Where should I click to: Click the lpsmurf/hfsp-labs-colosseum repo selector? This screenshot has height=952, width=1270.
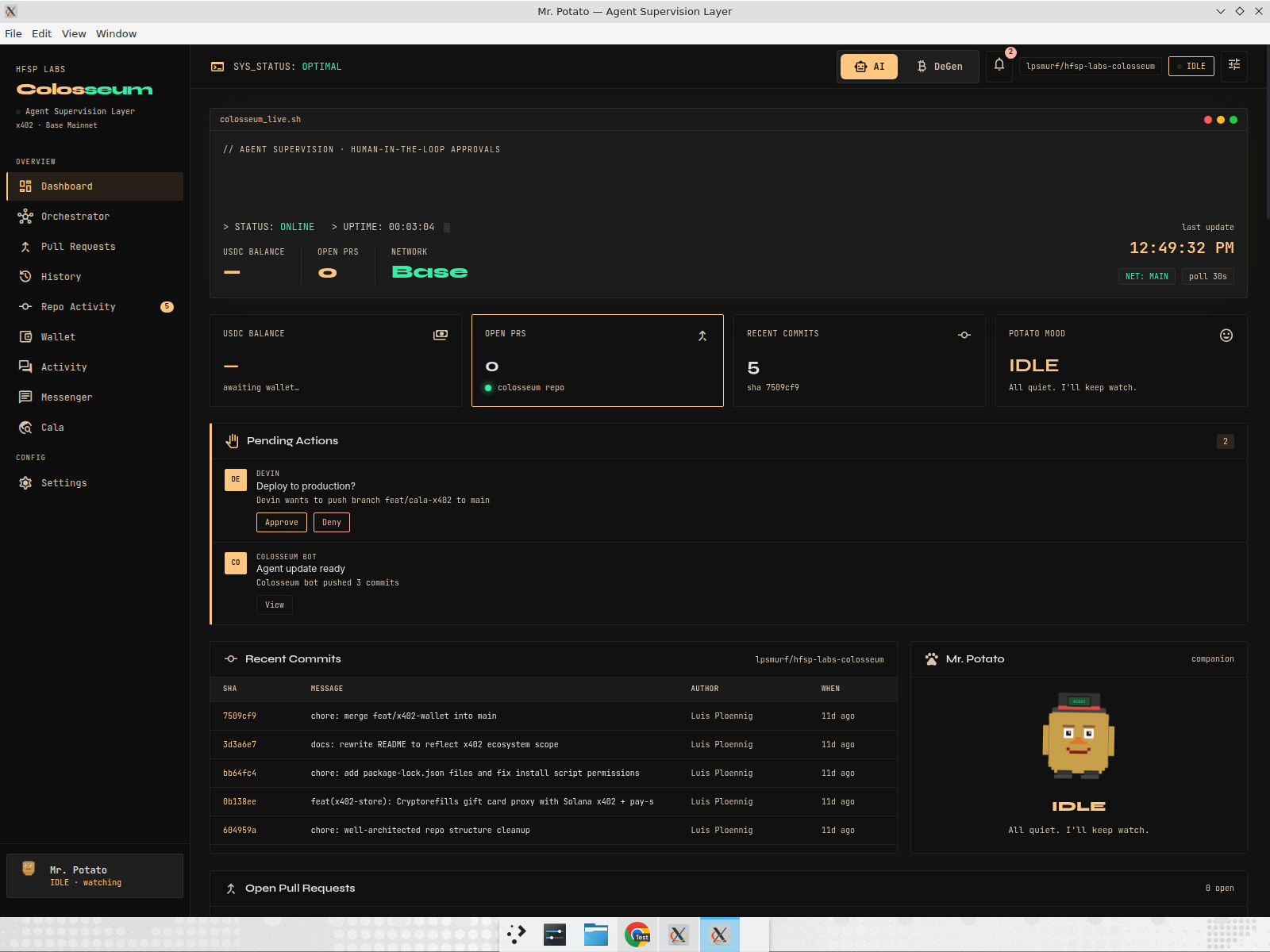[1091, 67]
